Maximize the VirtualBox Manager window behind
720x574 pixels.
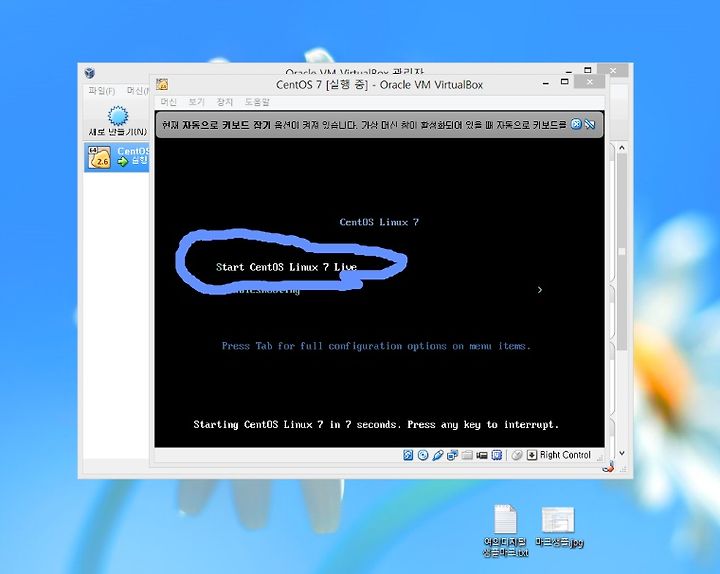[588, 70]
